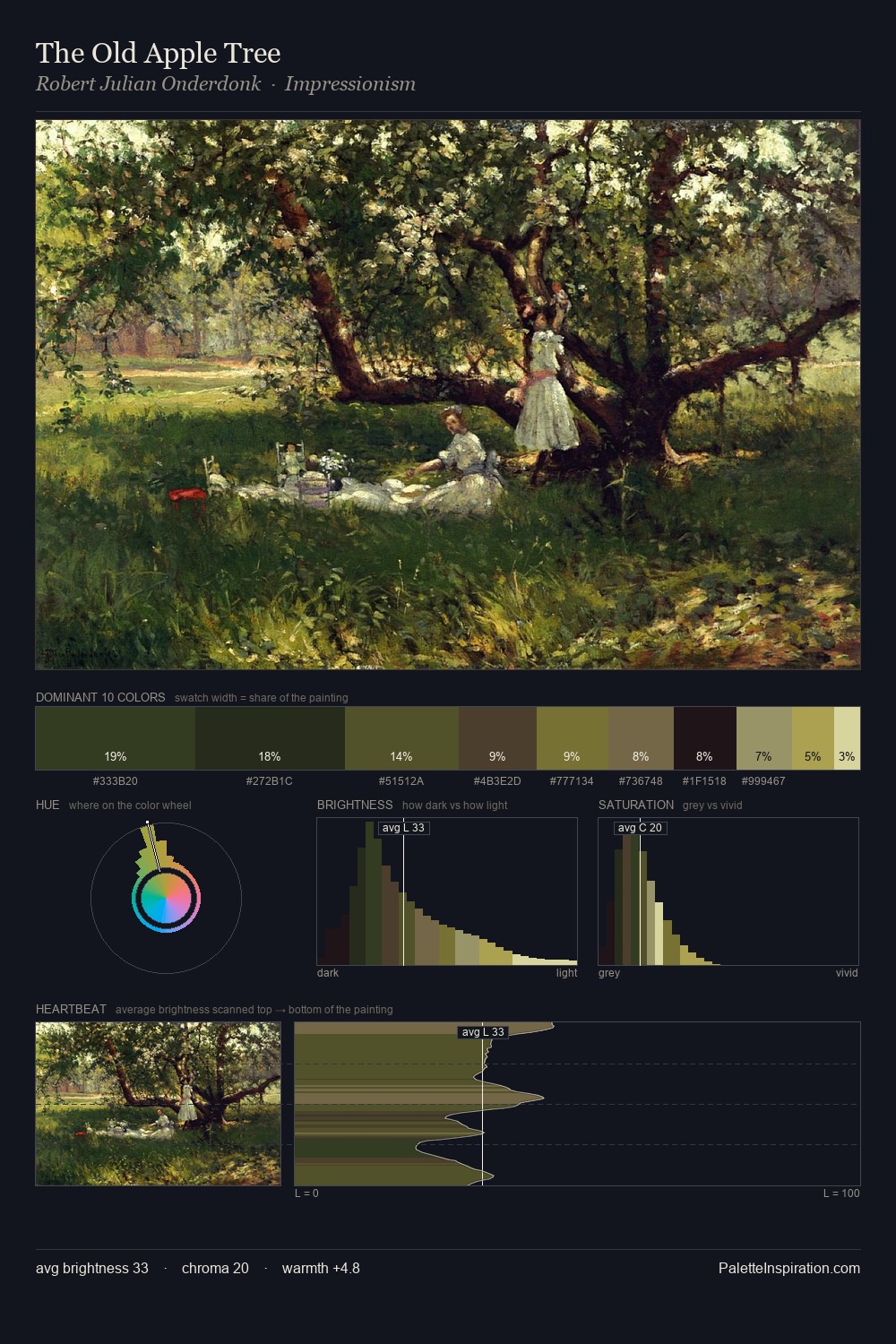The image size is (896, 1344).
Task: Select the 18% dark swatch #272B1C
Action: click(270, 738)
